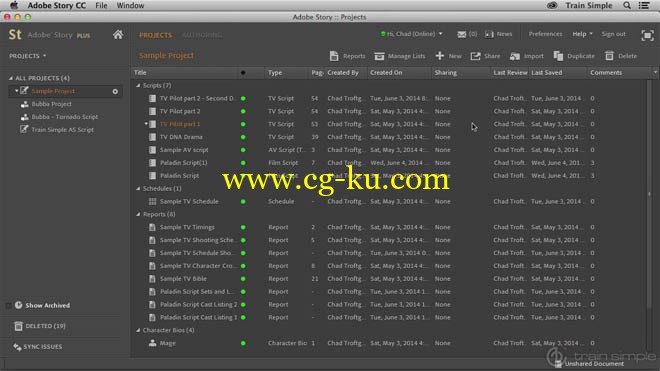Collapse the Character Bios (4) group

tap(138, 330)
